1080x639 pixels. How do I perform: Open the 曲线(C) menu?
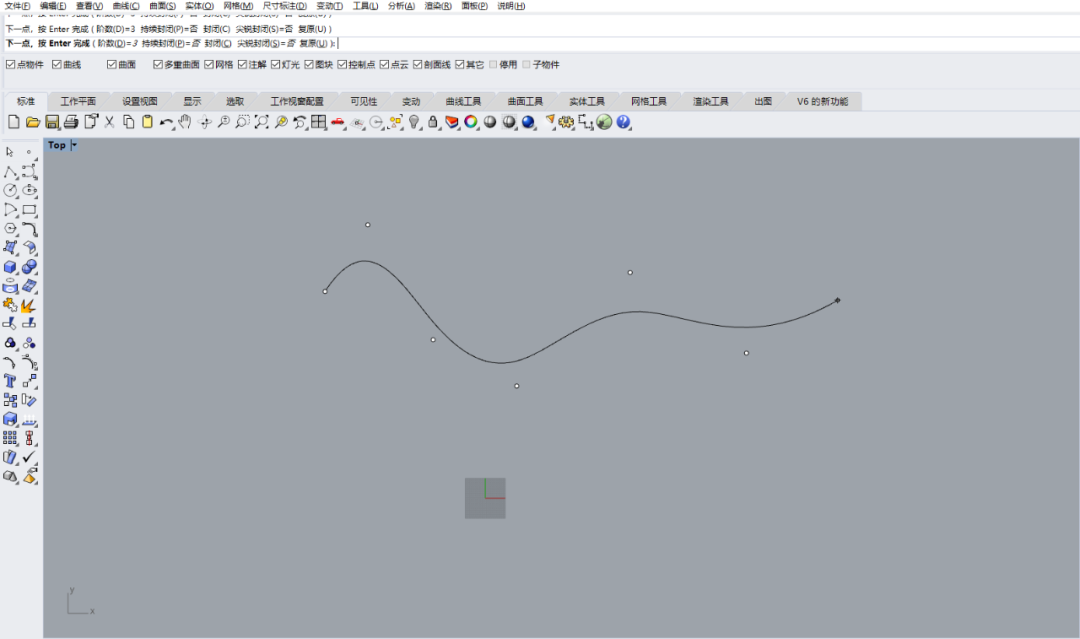(126, 6)
